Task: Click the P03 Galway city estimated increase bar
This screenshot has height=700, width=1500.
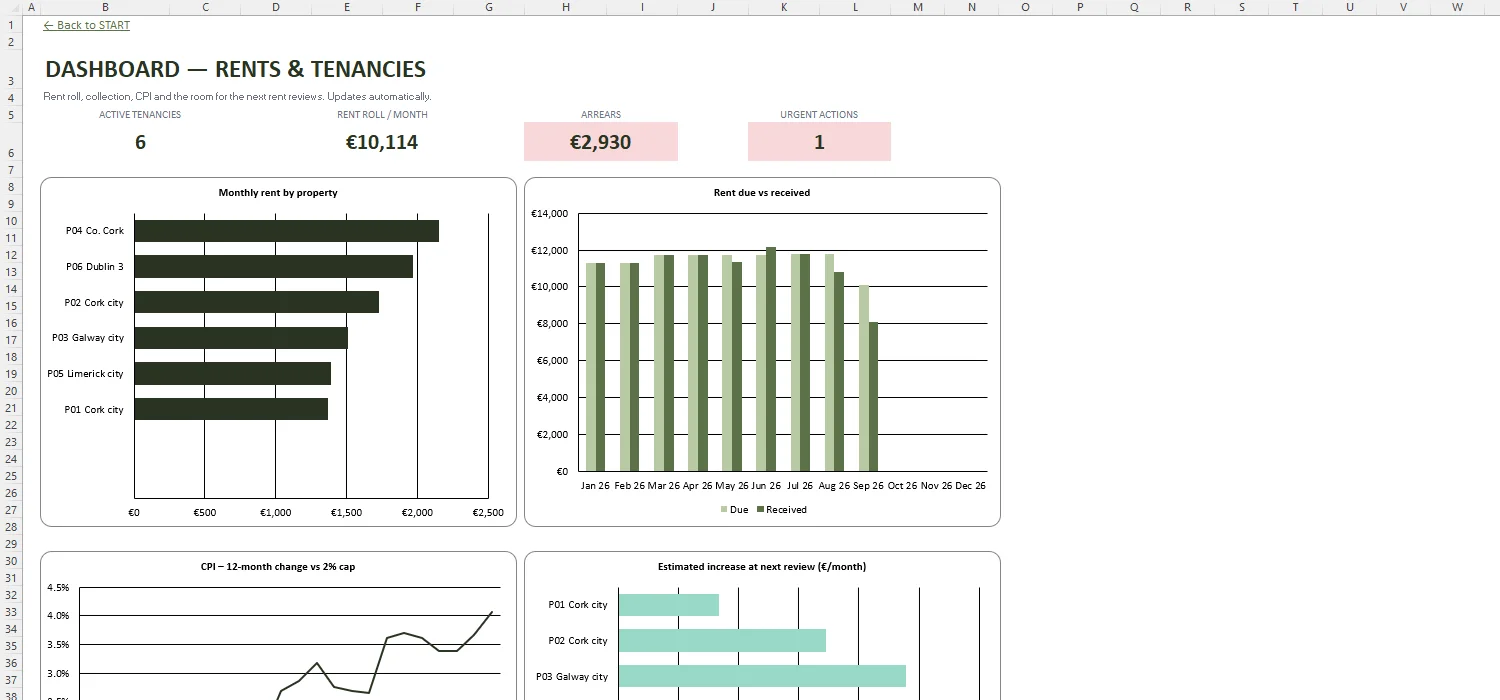Action: pyautogui.click(x=762, y=676)
